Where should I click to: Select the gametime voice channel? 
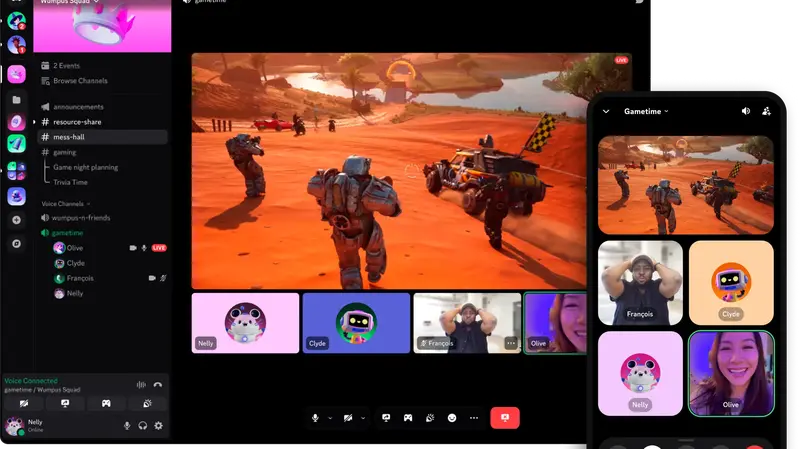62,233
